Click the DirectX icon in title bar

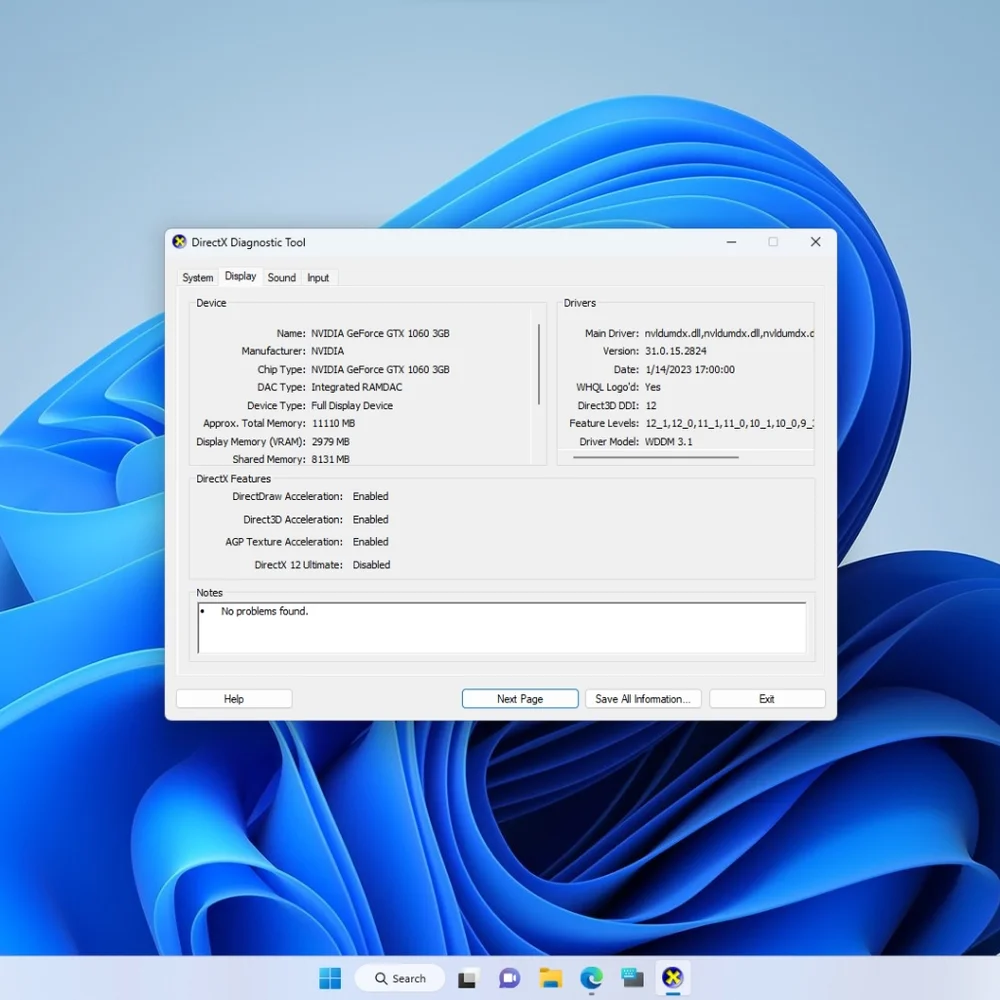(x=179, y=242)
